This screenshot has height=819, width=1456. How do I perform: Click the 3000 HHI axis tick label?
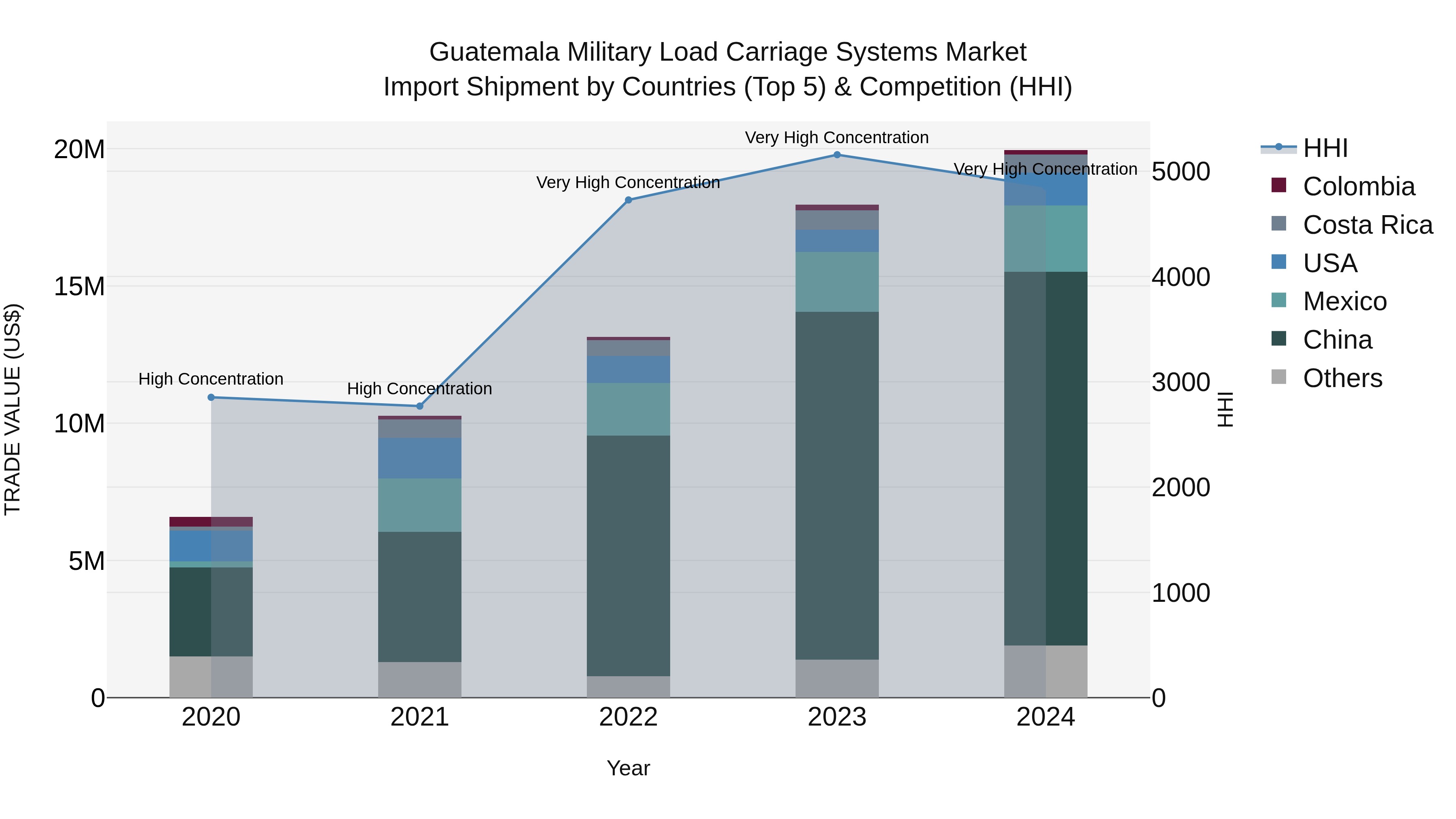pyautogui.click(x=1181, y=382)
